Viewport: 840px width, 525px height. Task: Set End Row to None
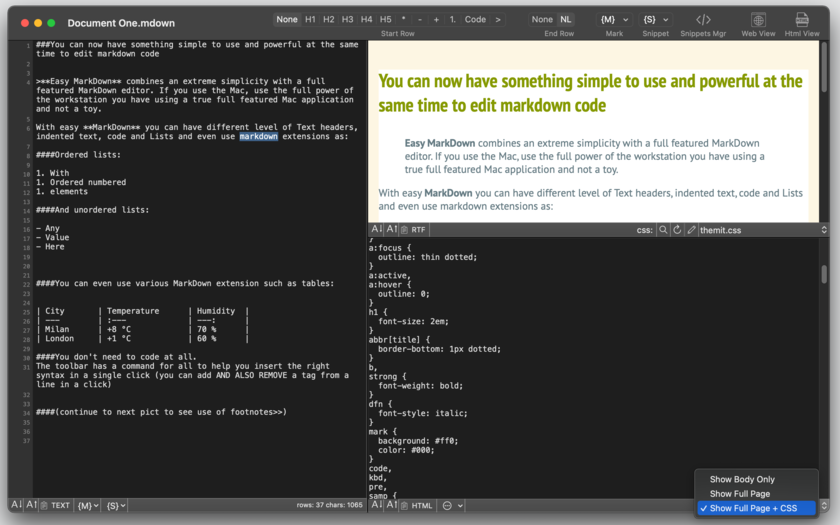tap(542, 19)
